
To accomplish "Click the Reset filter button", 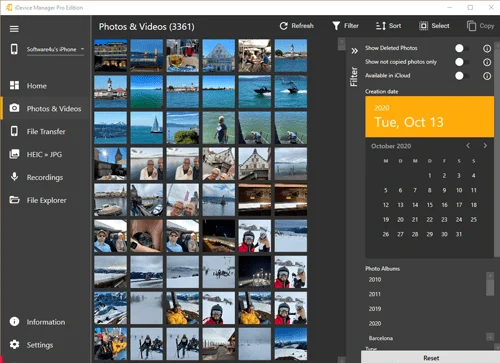I will pos(431,357).
